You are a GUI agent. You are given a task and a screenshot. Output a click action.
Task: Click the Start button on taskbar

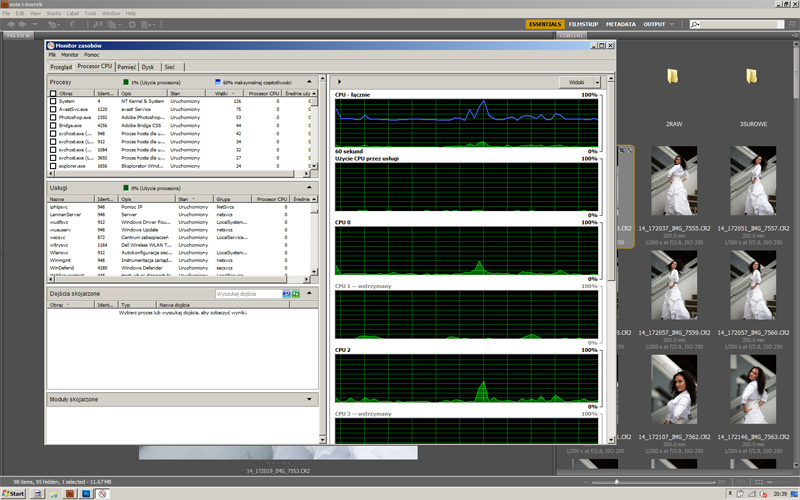point(14,494)
